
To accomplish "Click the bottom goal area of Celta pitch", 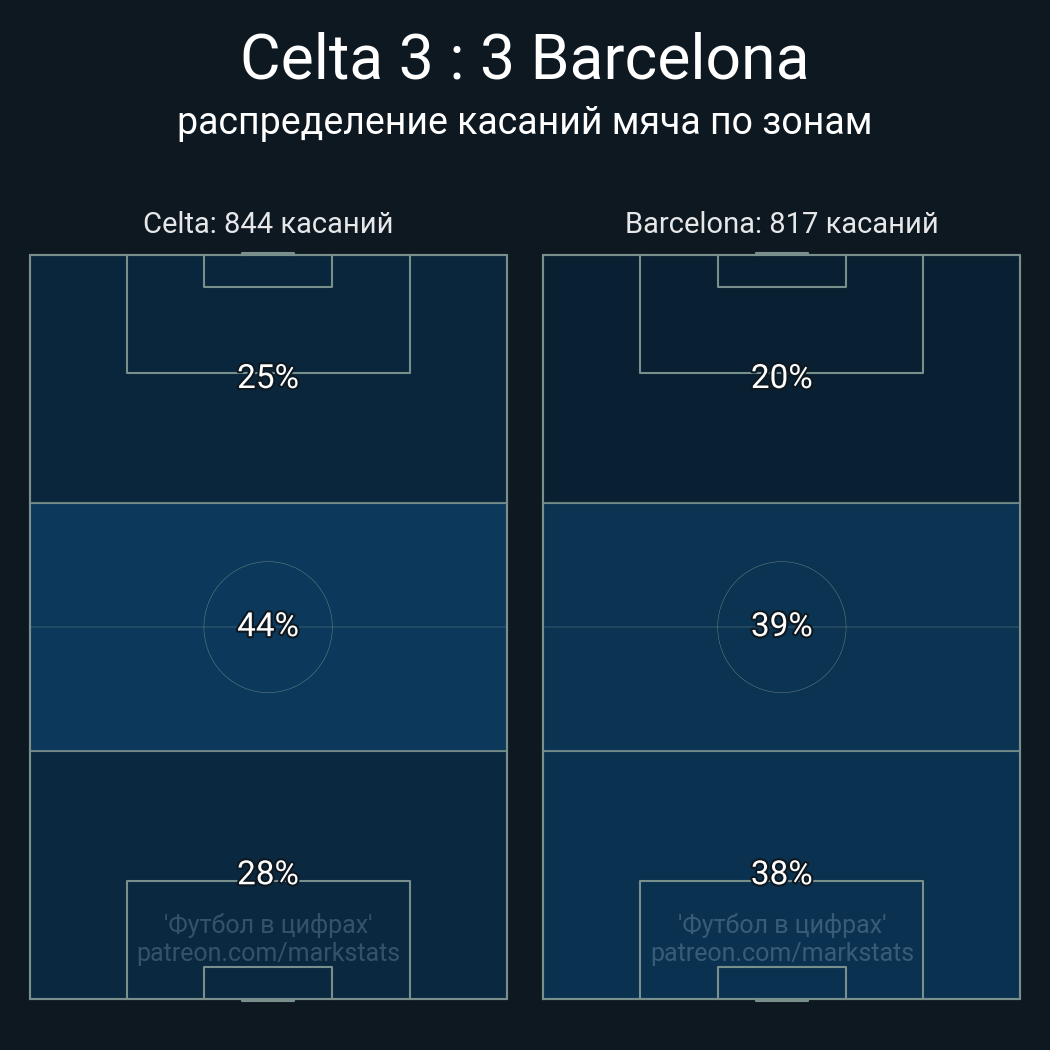I will click(268, 983).
